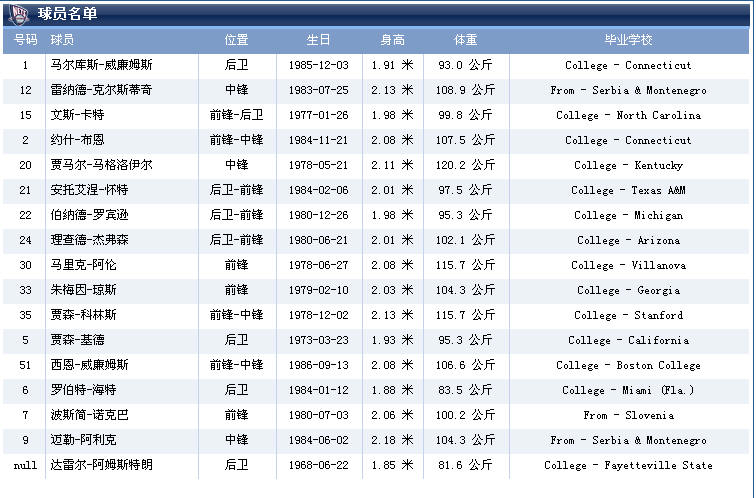This screenshot has width=756, height=498.
Task: Click weight 99.8 公斤 cell
Action: point(466,115)
